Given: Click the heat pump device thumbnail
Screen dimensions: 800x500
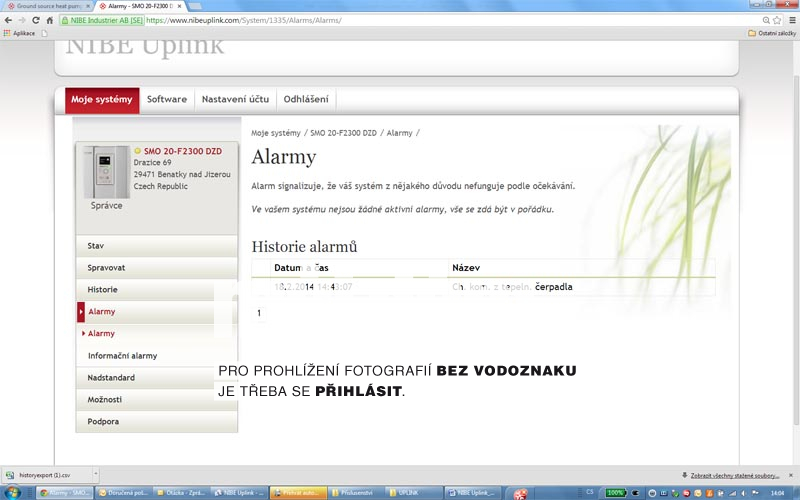Looking at the screenshot, I should click(x=105, y=174).
